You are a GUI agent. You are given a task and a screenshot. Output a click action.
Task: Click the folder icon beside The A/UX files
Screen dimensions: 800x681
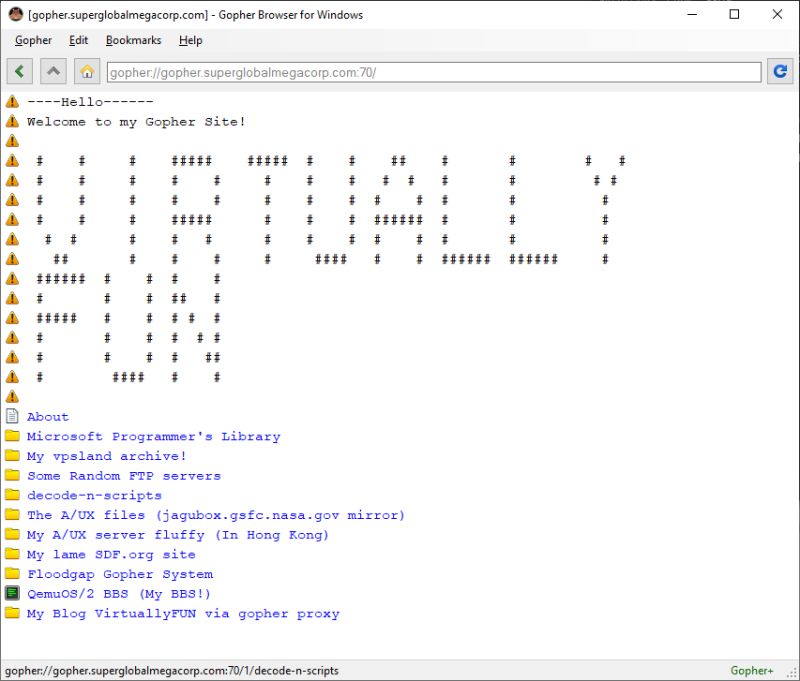(12, 515)
